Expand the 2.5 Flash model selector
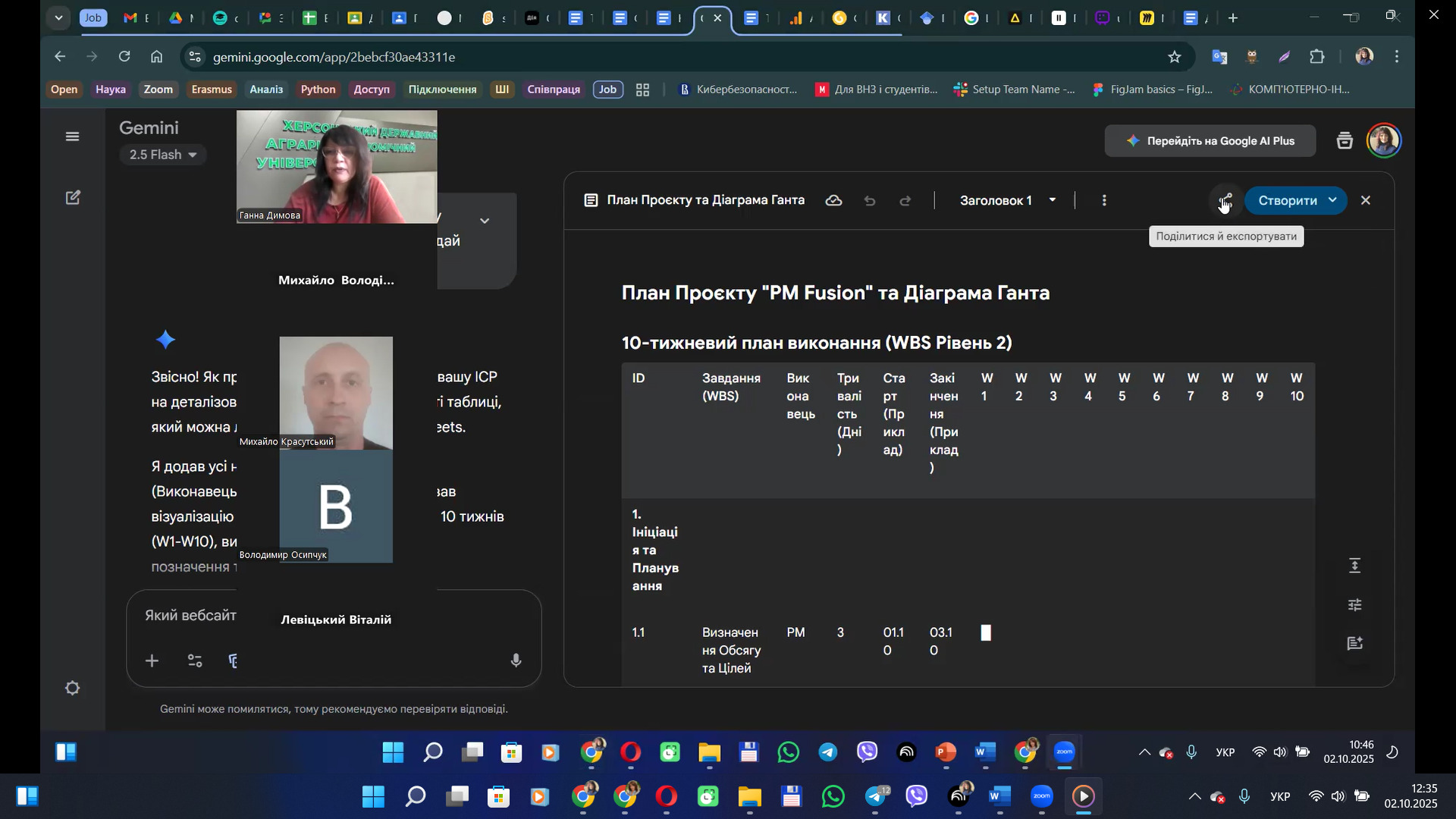This screenshot has height=819, width=1456. point(162,155)
